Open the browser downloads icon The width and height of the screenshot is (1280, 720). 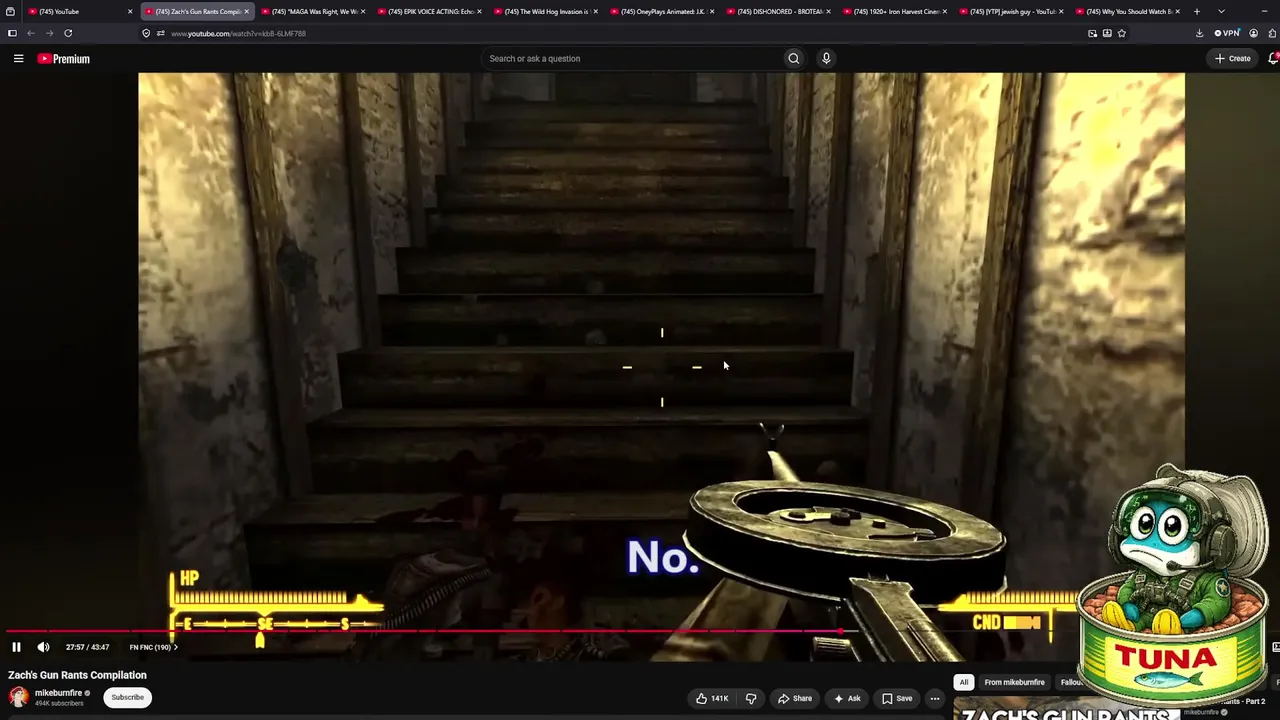tap(1199, 33)
